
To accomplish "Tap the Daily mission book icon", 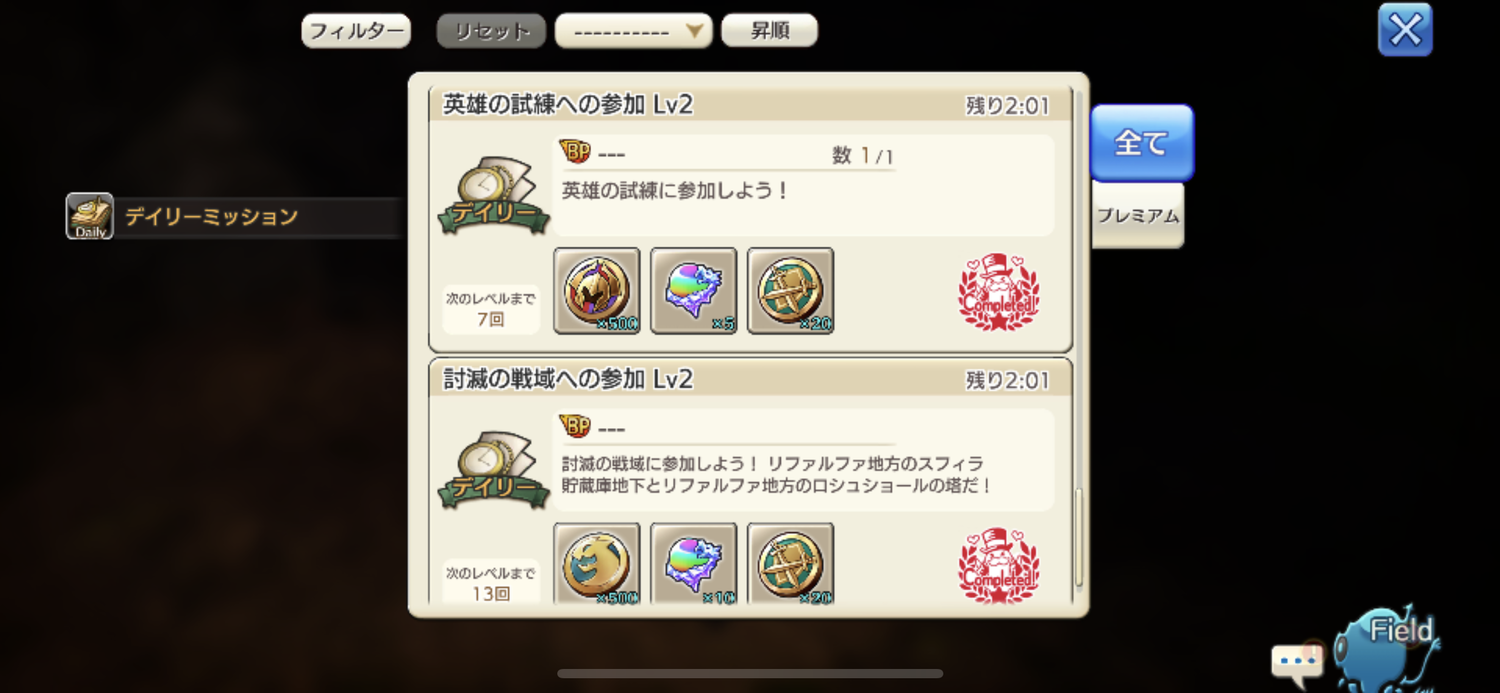I will [90, 216].
